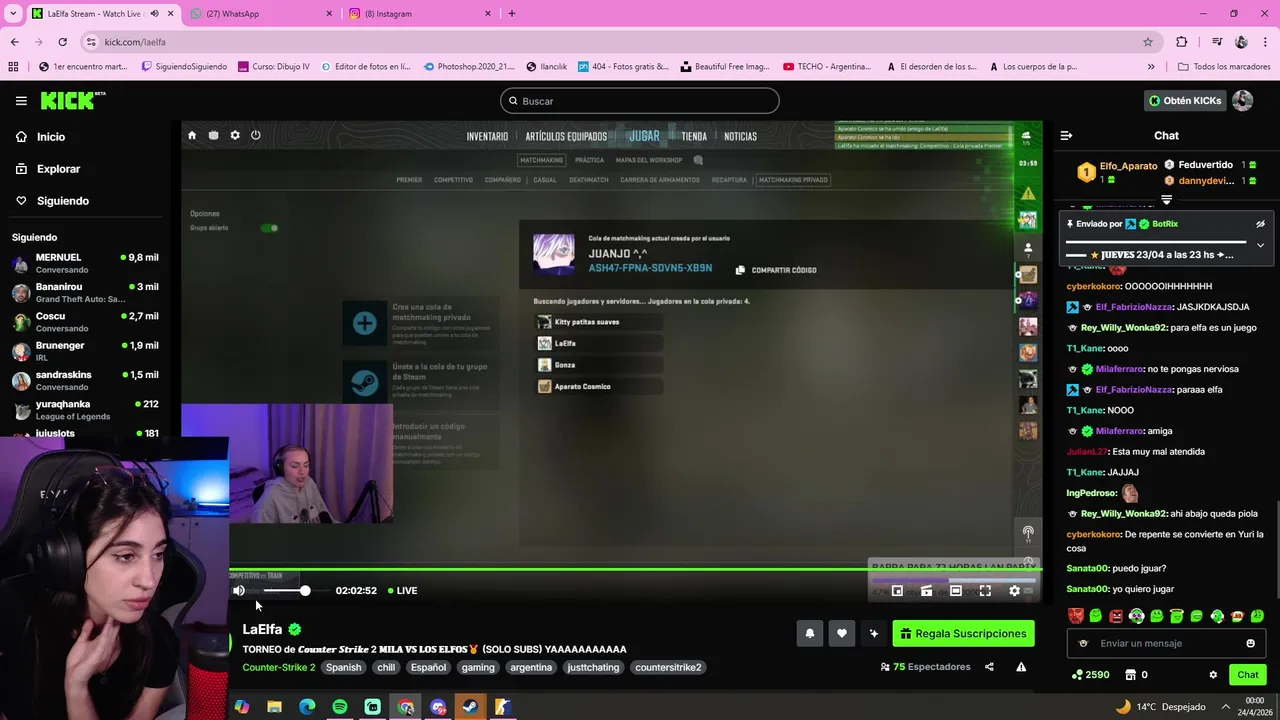
Task: Switch to the Instagram browser tab
Action: [x=418, y=13]
